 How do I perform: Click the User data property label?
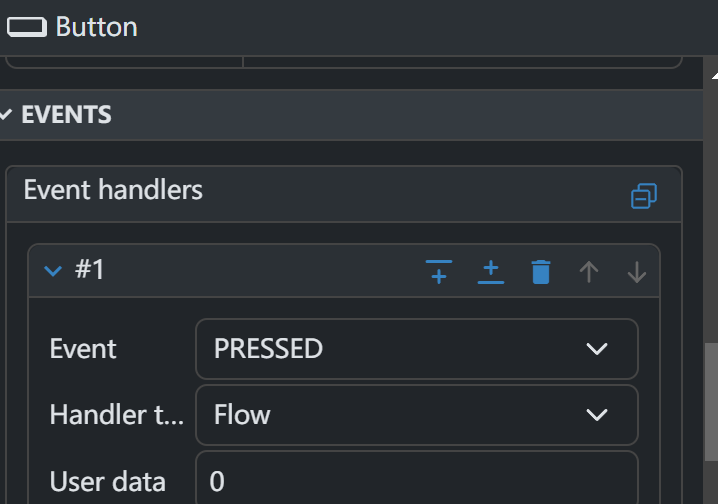click(107, 481)
